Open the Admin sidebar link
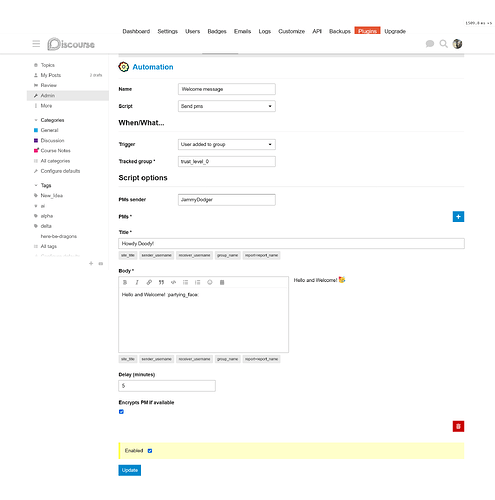 point(68,96)
